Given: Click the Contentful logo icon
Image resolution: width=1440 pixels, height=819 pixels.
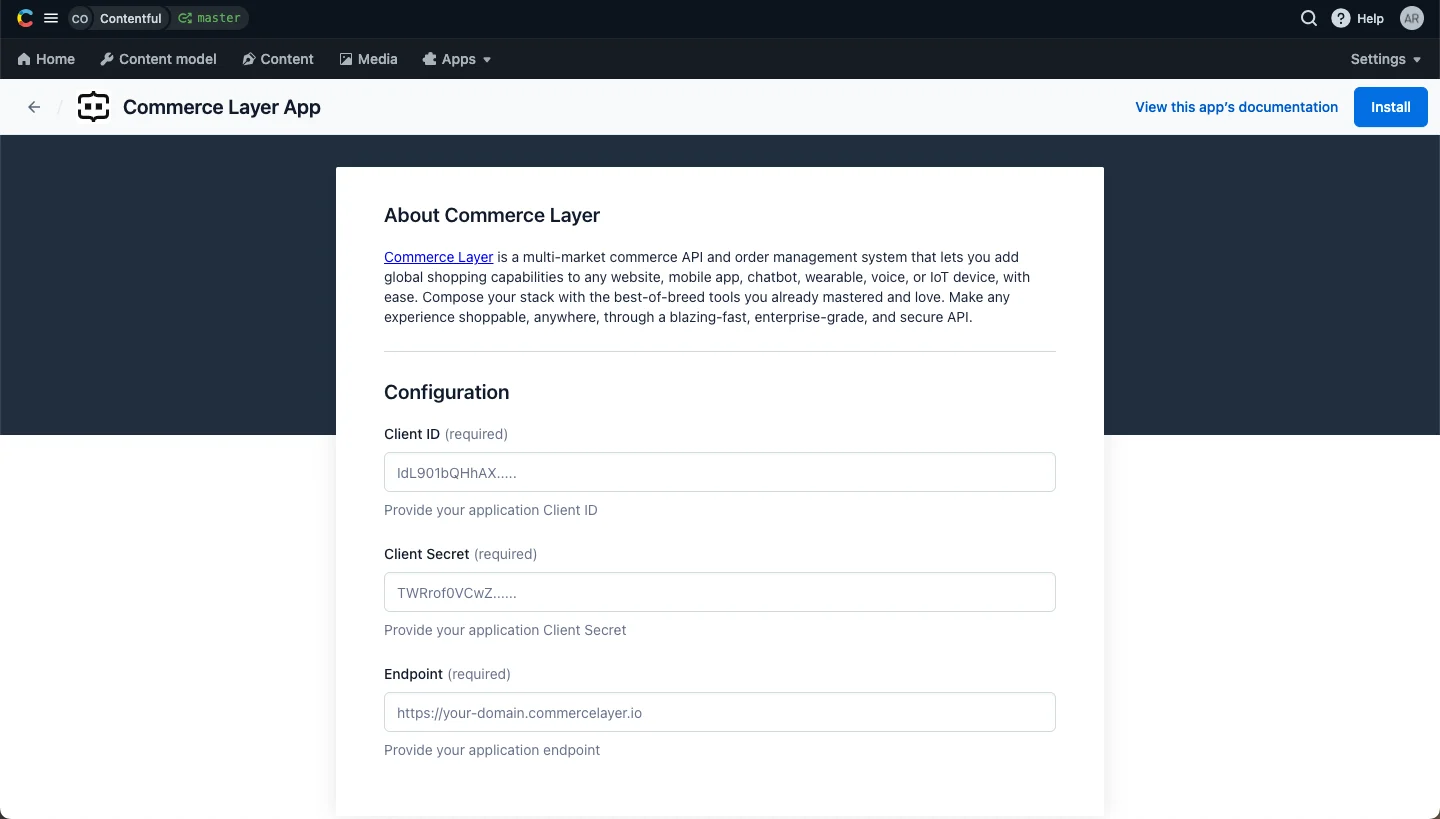Looking at the screenshot, I should (25, 18).
